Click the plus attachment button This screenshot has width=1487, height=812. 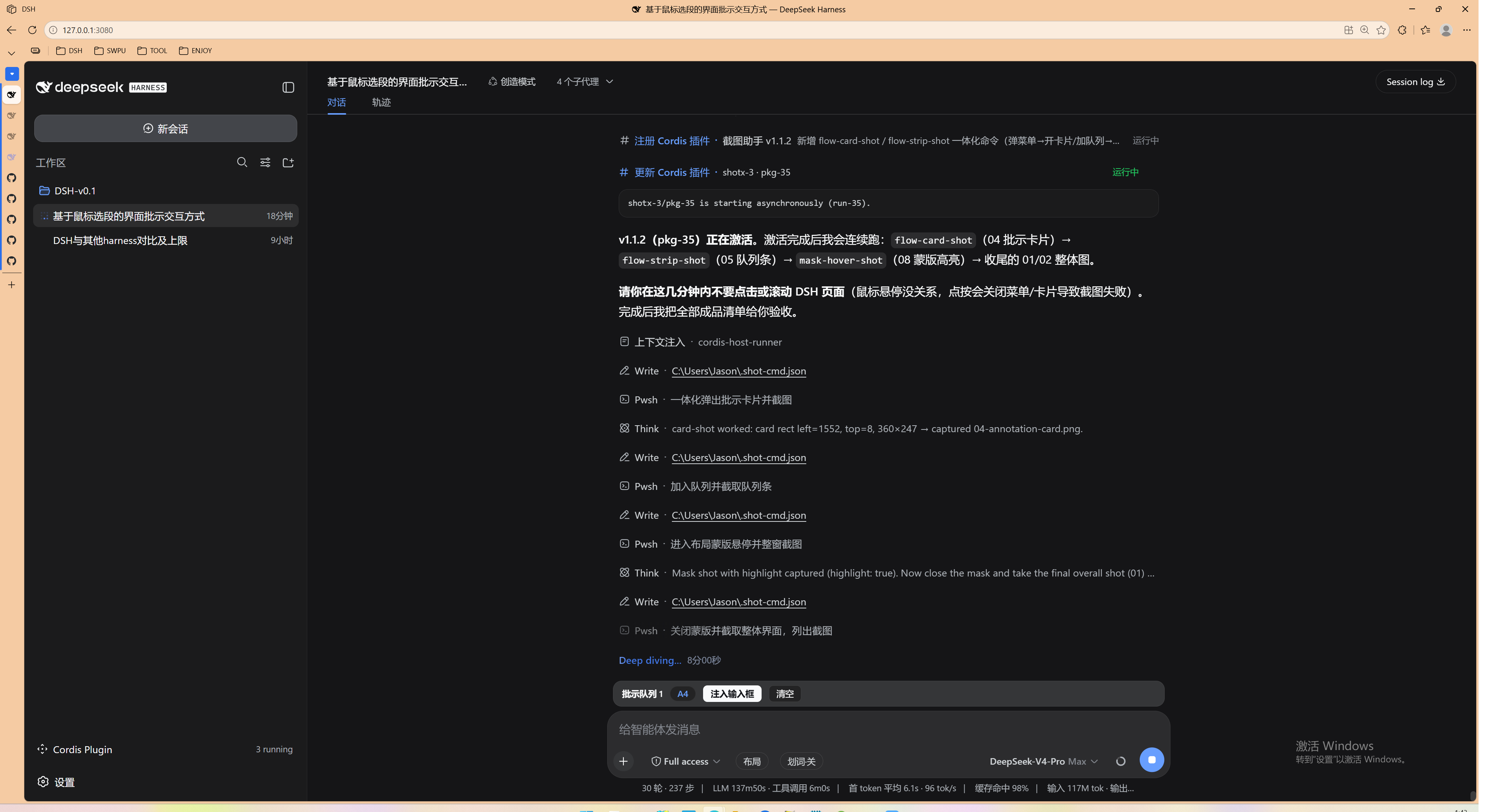click(623, 761)
